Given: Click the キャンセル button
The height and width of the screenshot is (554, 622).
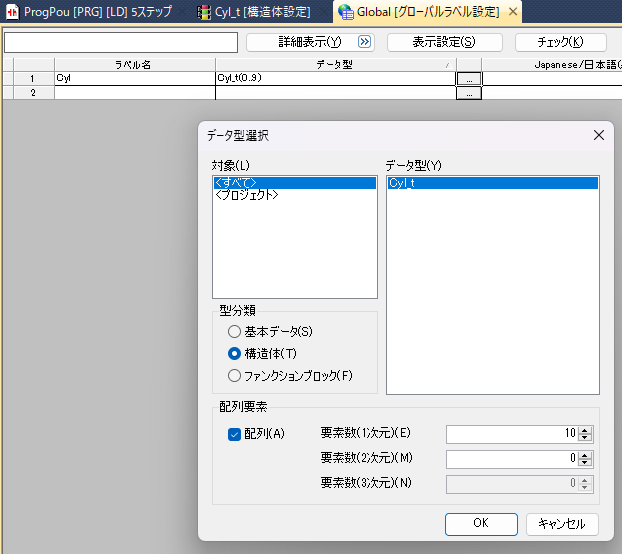Looking at the screenshot, I should tap(562, 524).
